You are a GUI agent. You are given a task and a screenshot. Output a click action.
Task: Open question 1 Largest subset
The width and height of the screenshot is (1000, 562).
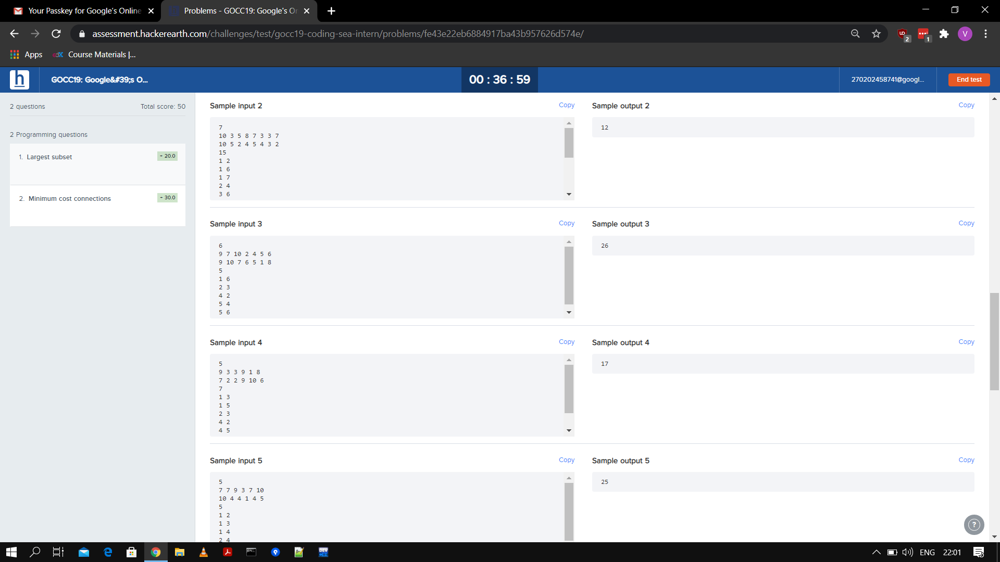point(98,164)
